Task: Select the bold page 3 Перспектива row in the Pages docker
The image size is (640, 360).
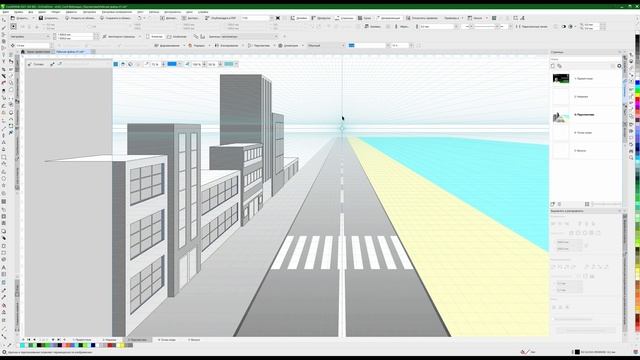Action: [x=586, y=115]
